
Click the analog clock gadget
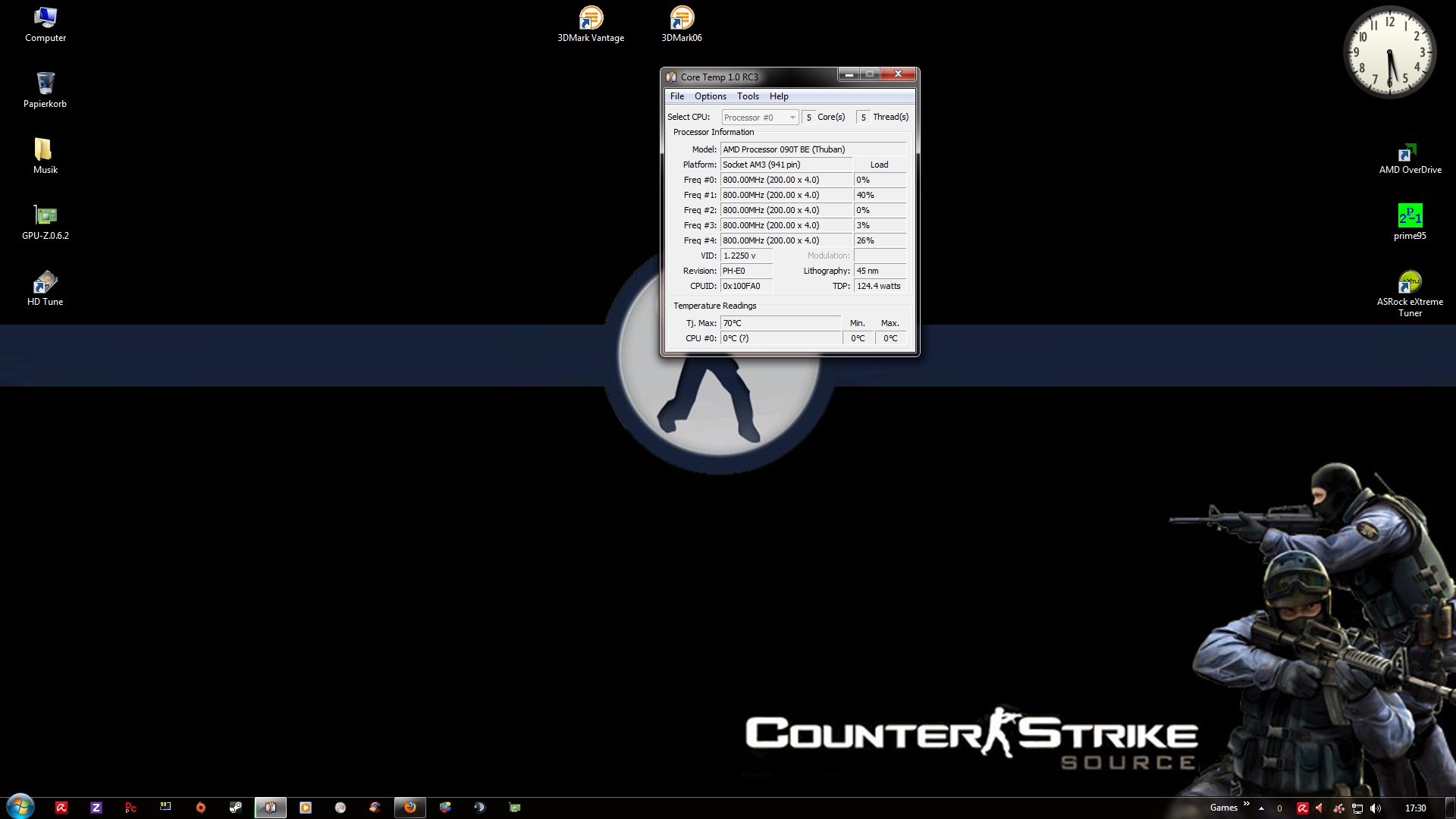coord(1389,52)
